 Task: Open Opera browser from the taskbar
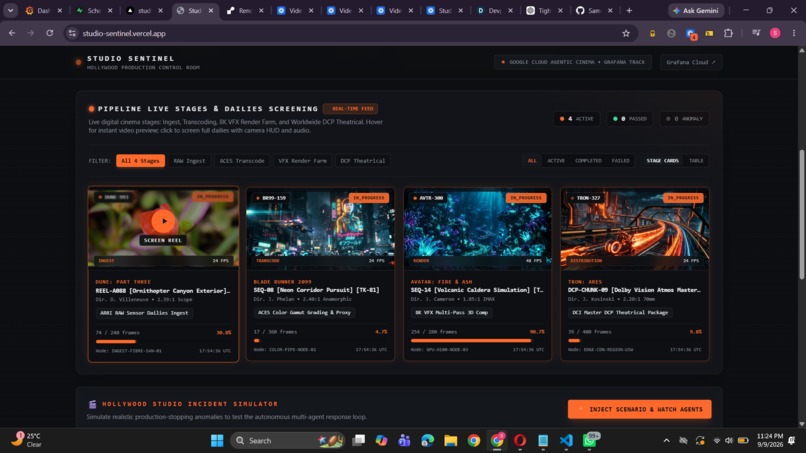[520, 441]
